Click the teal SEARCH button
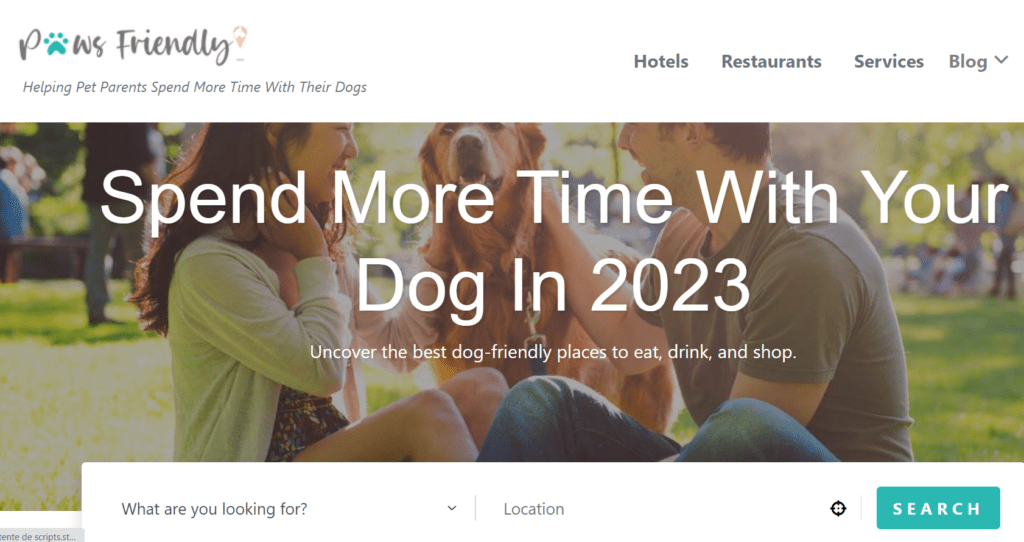1024x542 pixels. [x=938, y=508]
